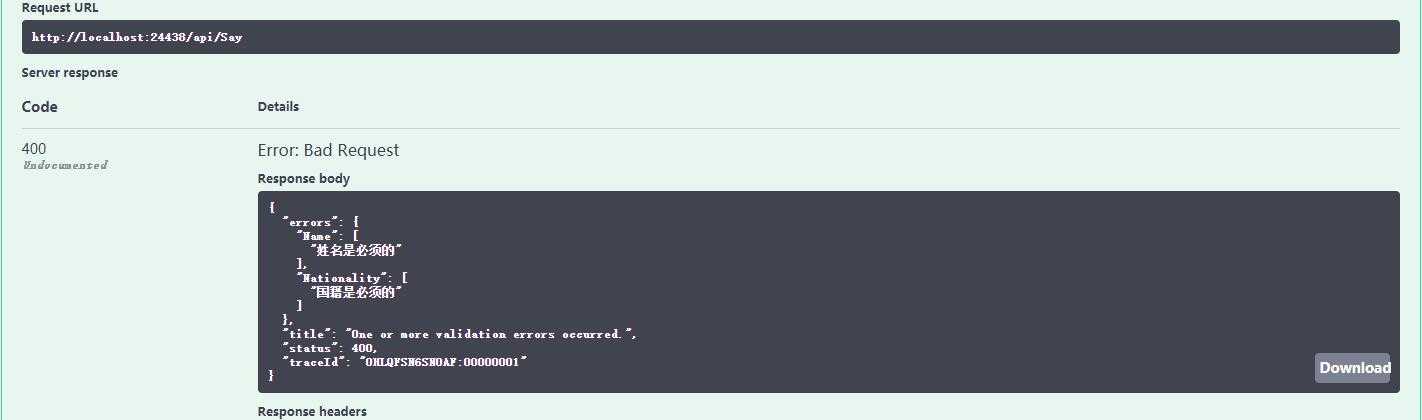Click the 国籍是必须的 error message

point(356,292)
